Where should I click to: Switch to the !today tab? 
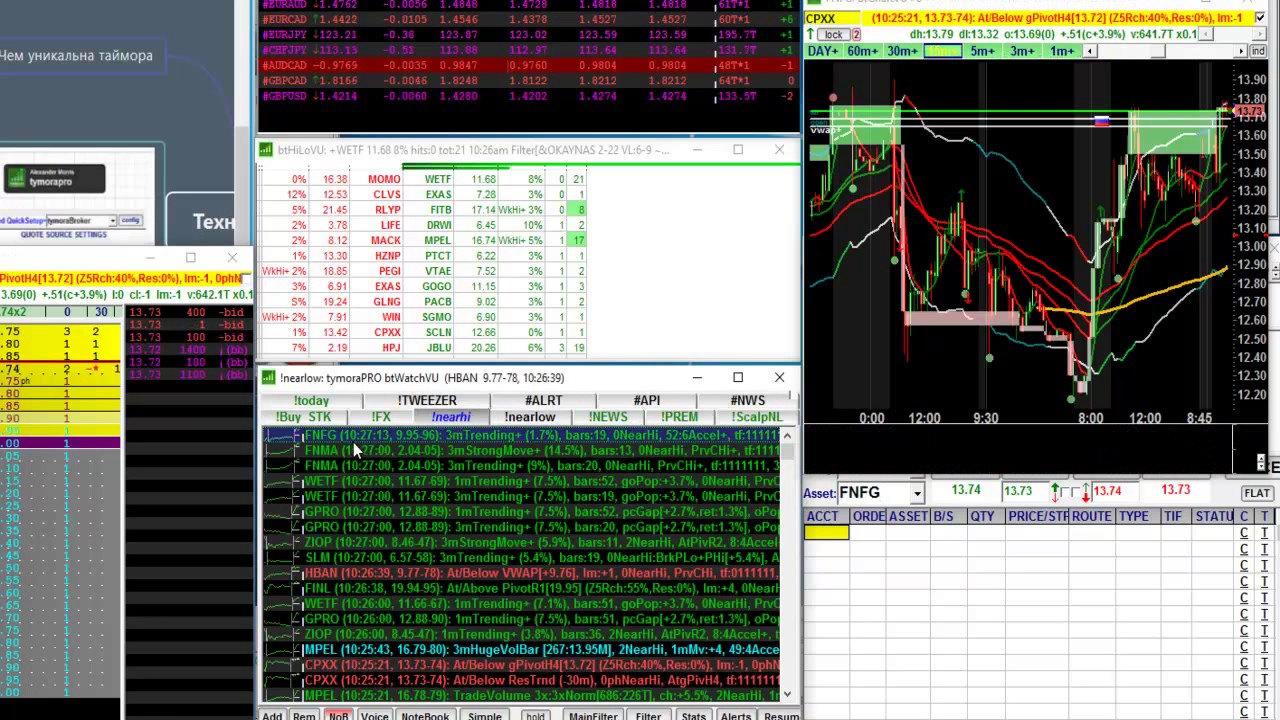pos(311,400)
